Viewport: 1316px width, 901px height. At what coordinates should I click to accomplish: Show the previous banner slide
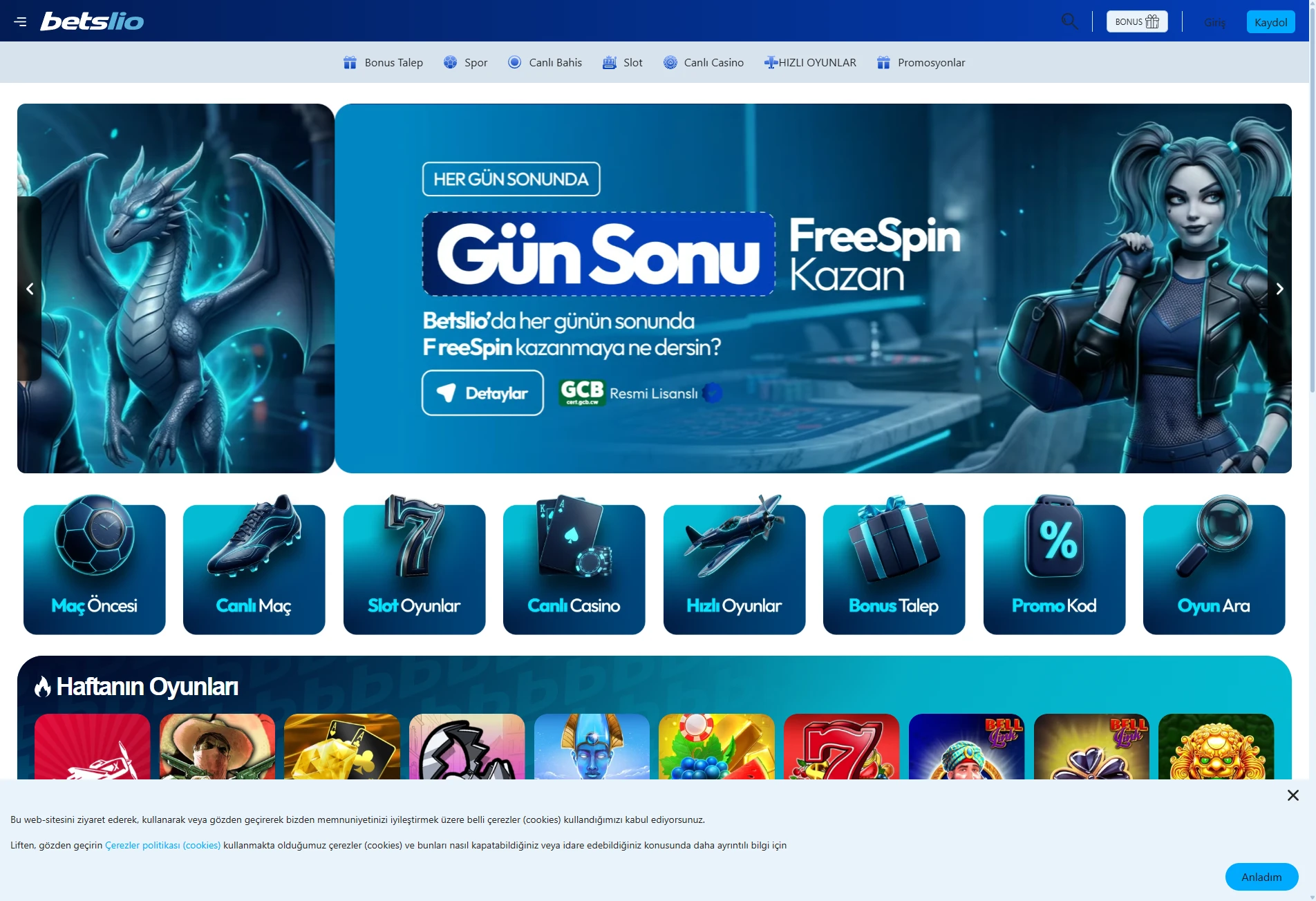30,289
